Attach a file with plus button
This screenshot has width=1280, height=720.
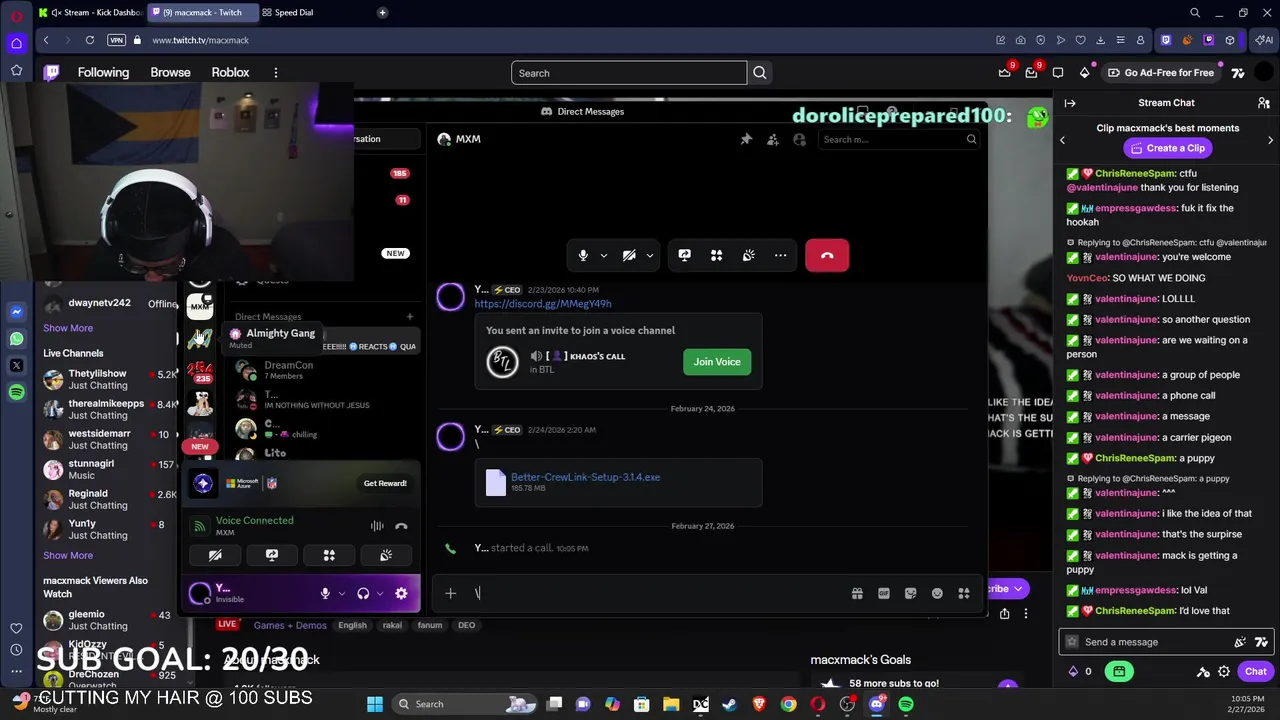pyautogui.click(x=450, y=593)
